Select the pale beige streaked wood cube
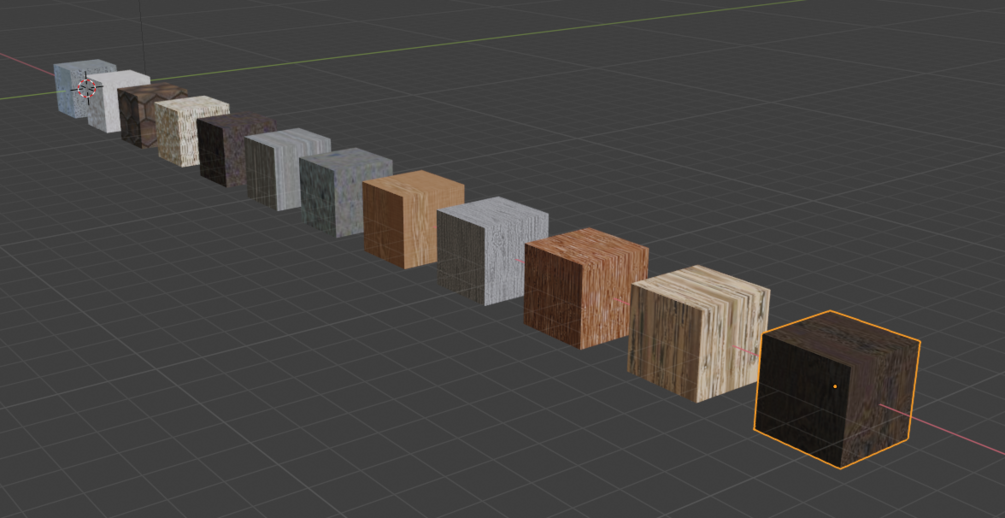 [697, 333]
